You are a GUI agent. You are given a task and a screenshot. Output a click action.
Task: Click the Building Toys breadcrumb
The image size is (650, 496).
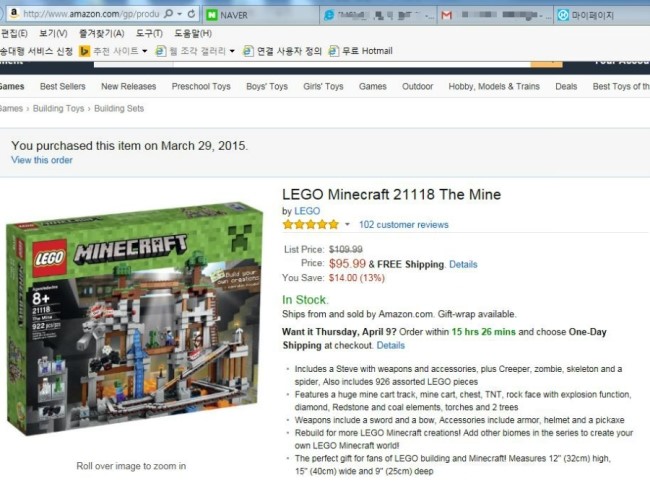pyautogui.click(x=58, y=109)
